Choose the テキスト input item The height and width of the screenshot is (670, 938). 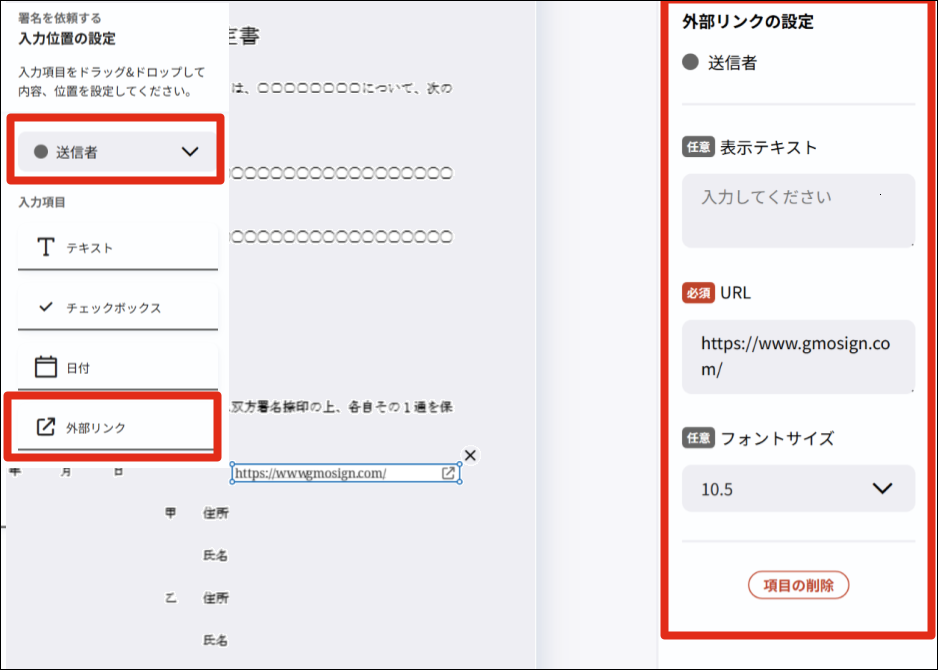click(x=118, y=248)
